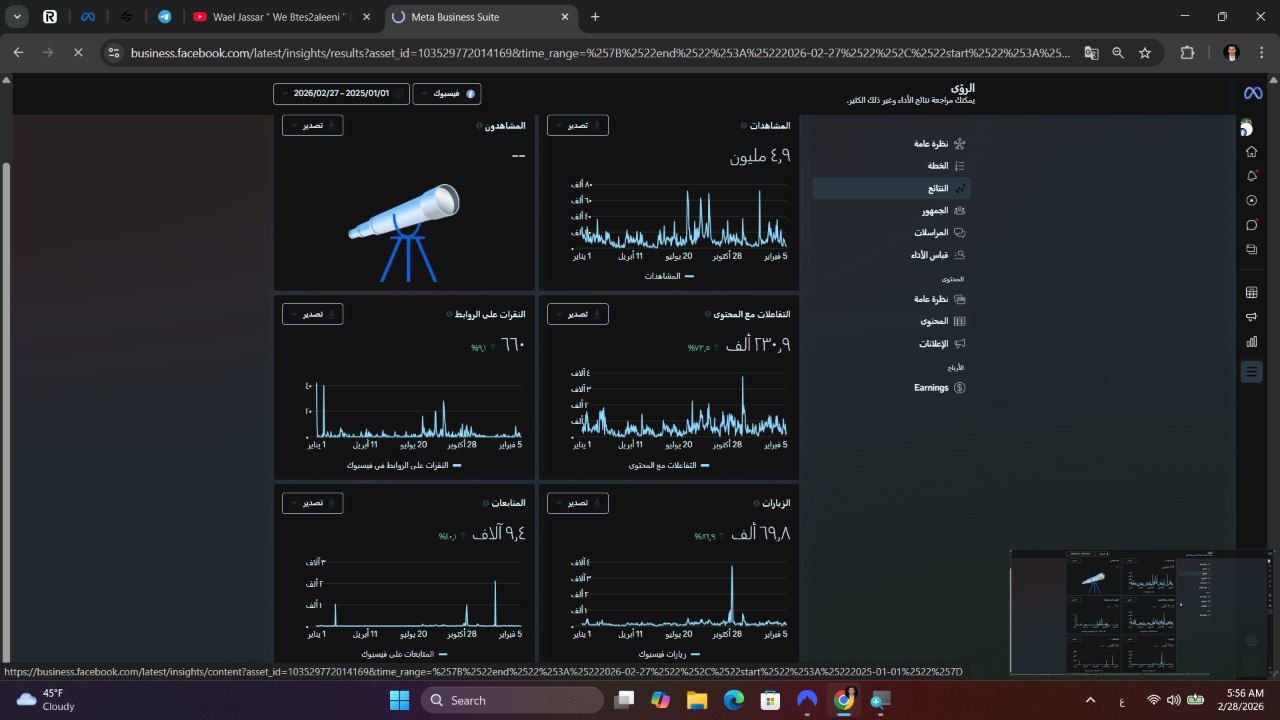Open the ads megaphone icon in rail
Image resolution: width=1280 pixels, height=720 pixels.
(x=1251, y=317)
